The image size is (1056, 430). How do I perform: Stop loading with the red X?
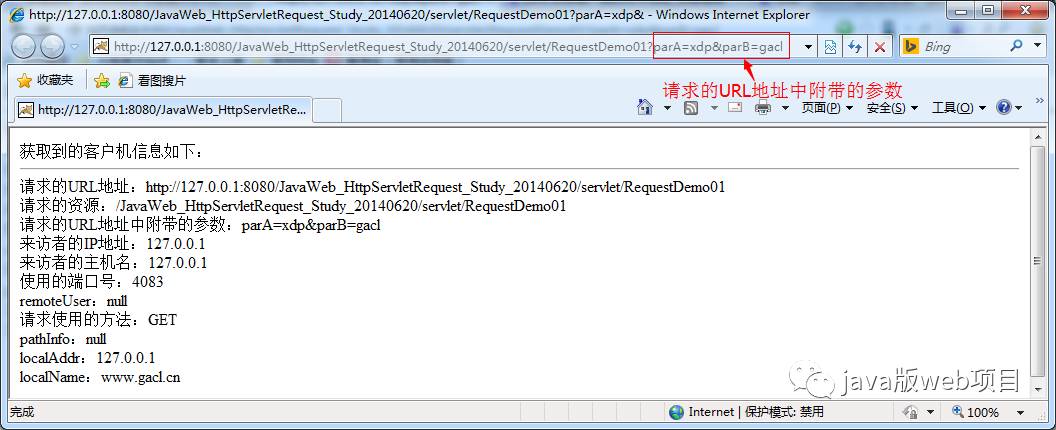click(x=880, y=47)
